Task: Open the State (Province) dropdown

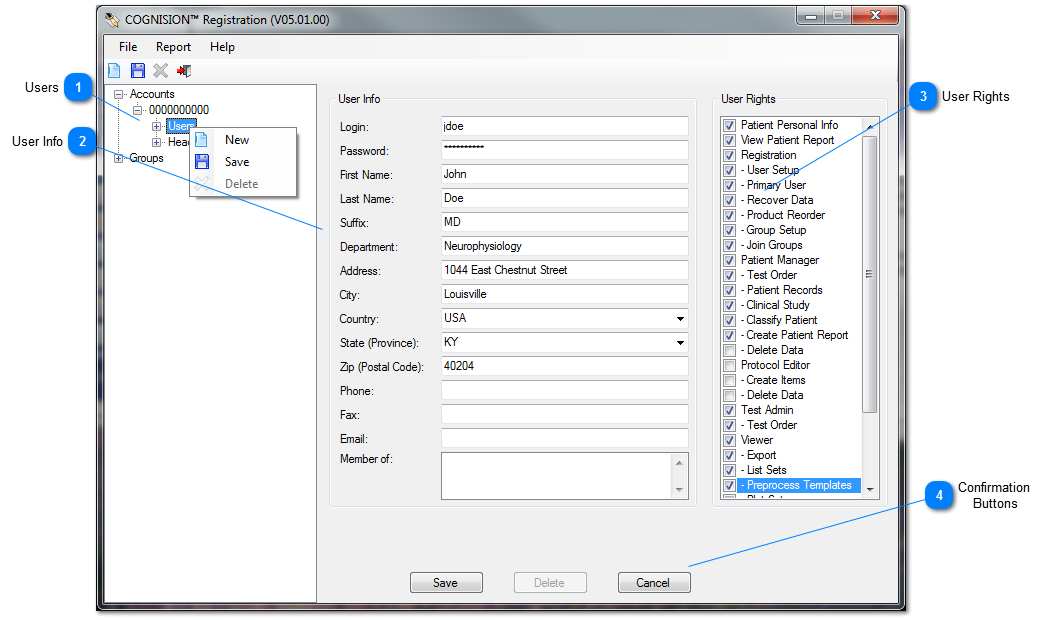Action: pyautogui.click(x=680, y=343)
